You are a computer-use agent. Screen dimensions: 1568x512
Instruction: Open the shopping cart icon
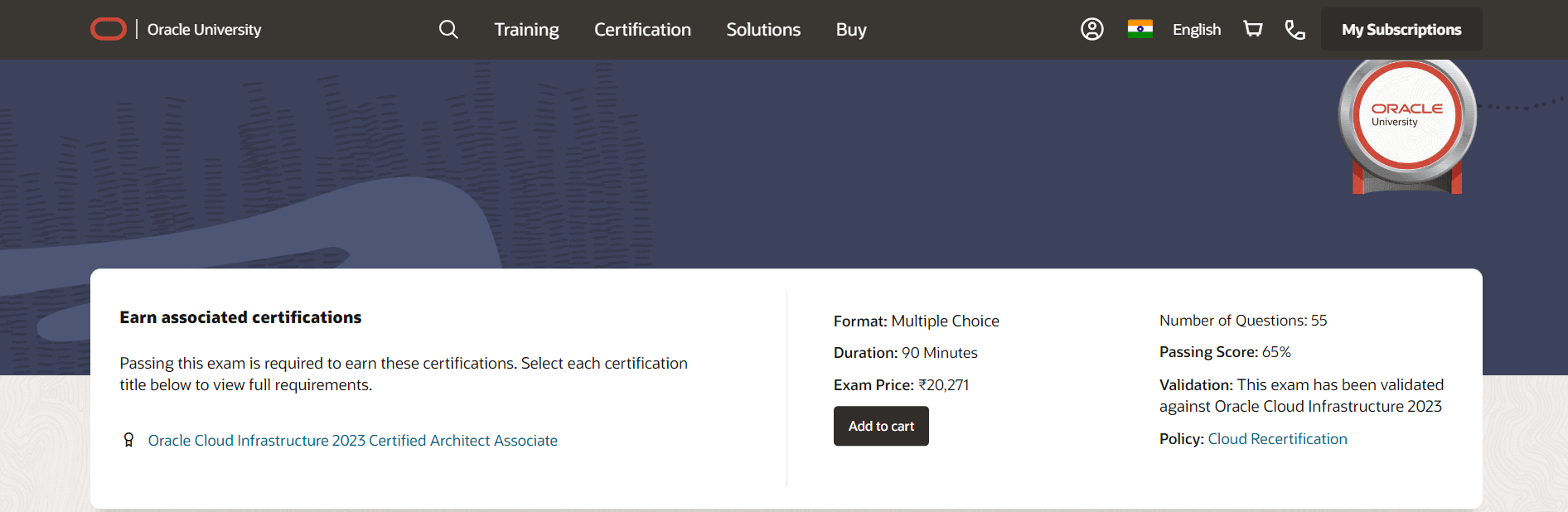(1253, 30)
